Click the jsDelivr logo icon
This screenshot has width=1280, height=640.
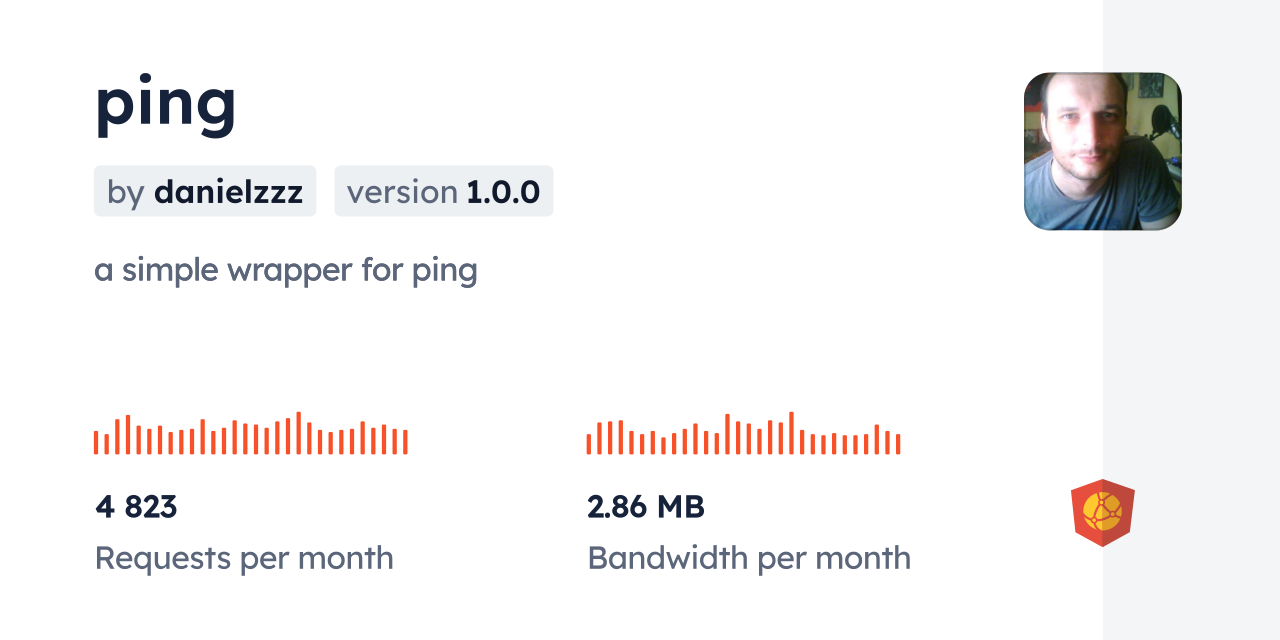[x=1102, y=512]
